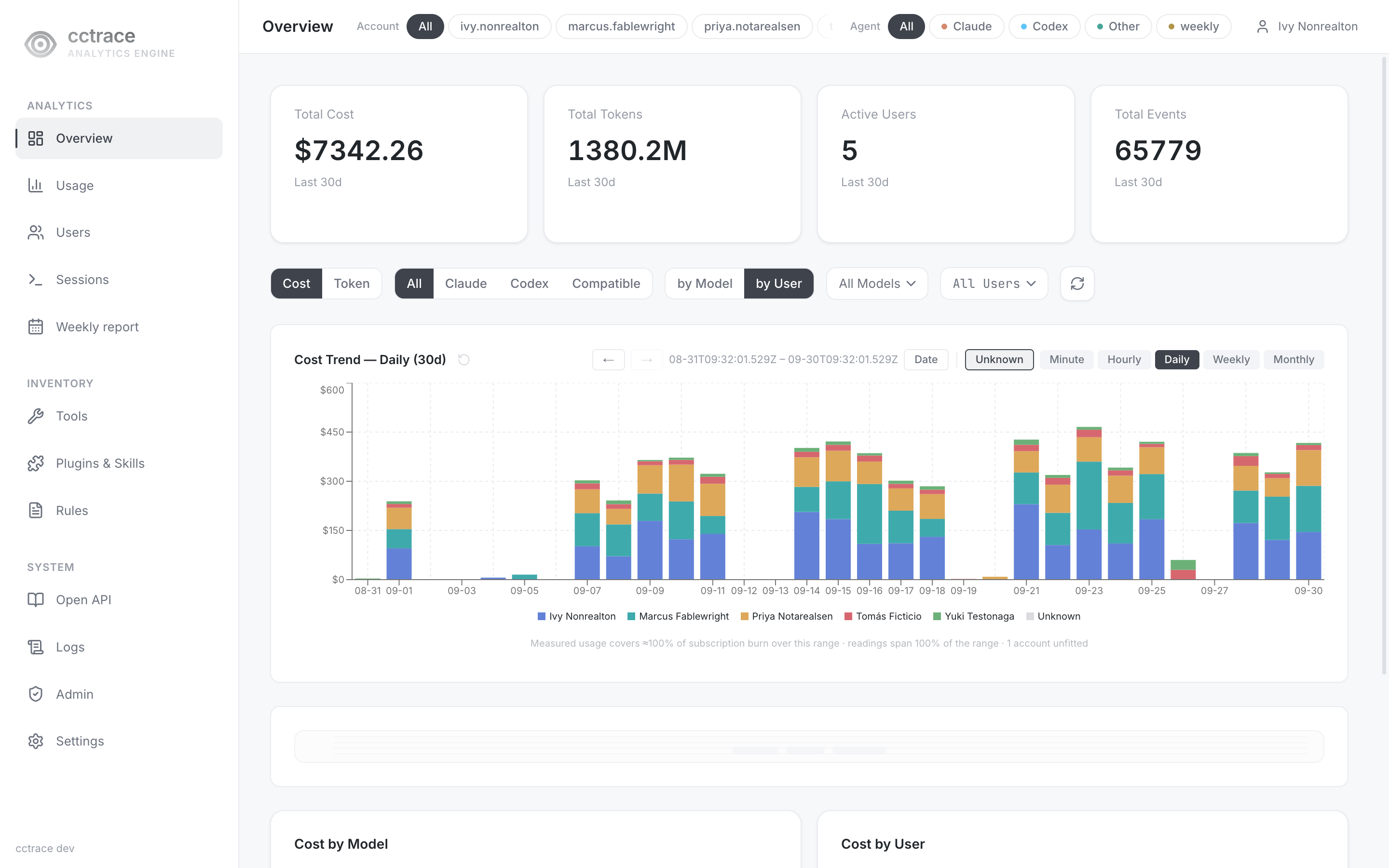The width and height of the screenshot is (1389, 868).
Task: Click the Total Cost summary card
Action: [399, 164]
